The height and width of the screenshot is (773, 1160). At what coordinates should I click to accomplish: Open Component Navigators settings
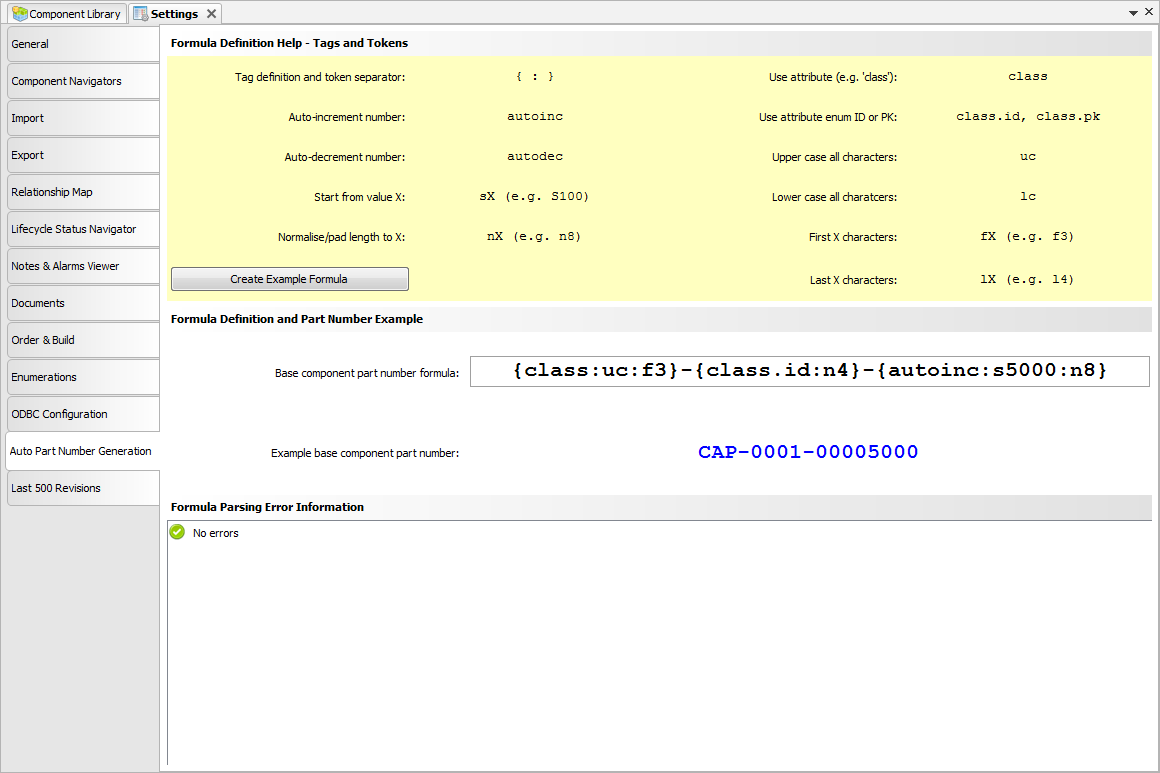point(82,81)
